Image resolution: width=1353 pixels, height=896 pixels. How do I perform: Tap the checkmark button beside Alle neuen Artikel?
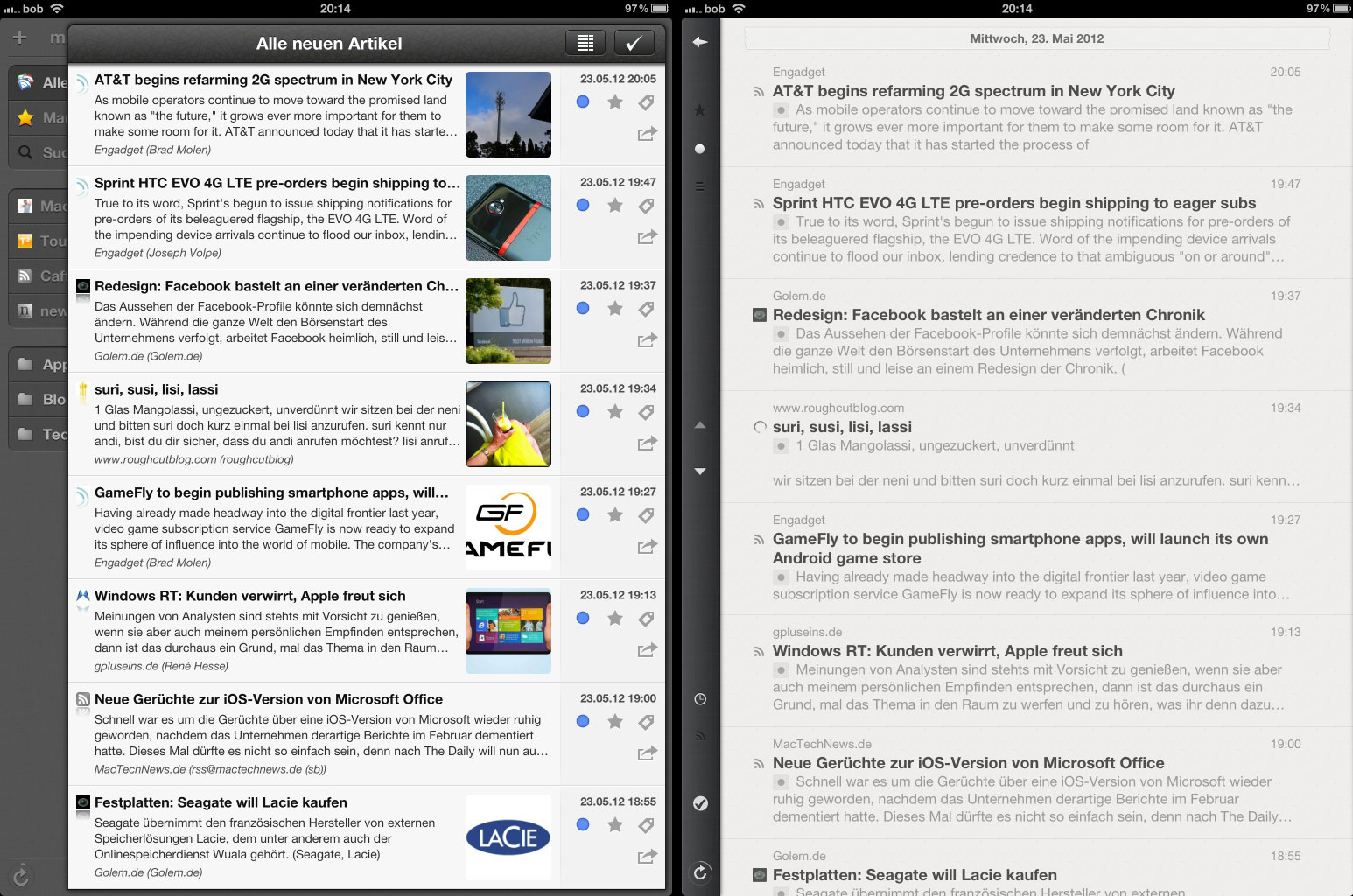[634, 43]
